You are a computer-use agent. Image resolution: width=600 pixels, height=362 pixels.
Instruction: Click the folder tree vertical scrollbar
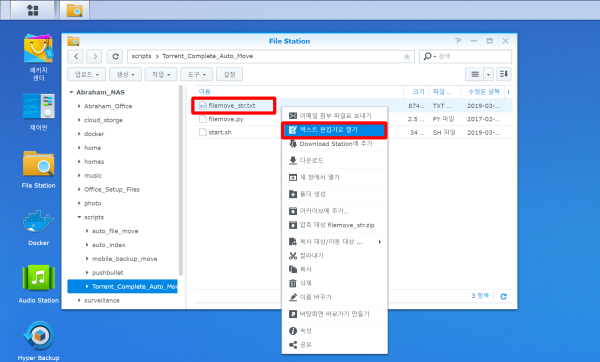click(x=181, y=180)
